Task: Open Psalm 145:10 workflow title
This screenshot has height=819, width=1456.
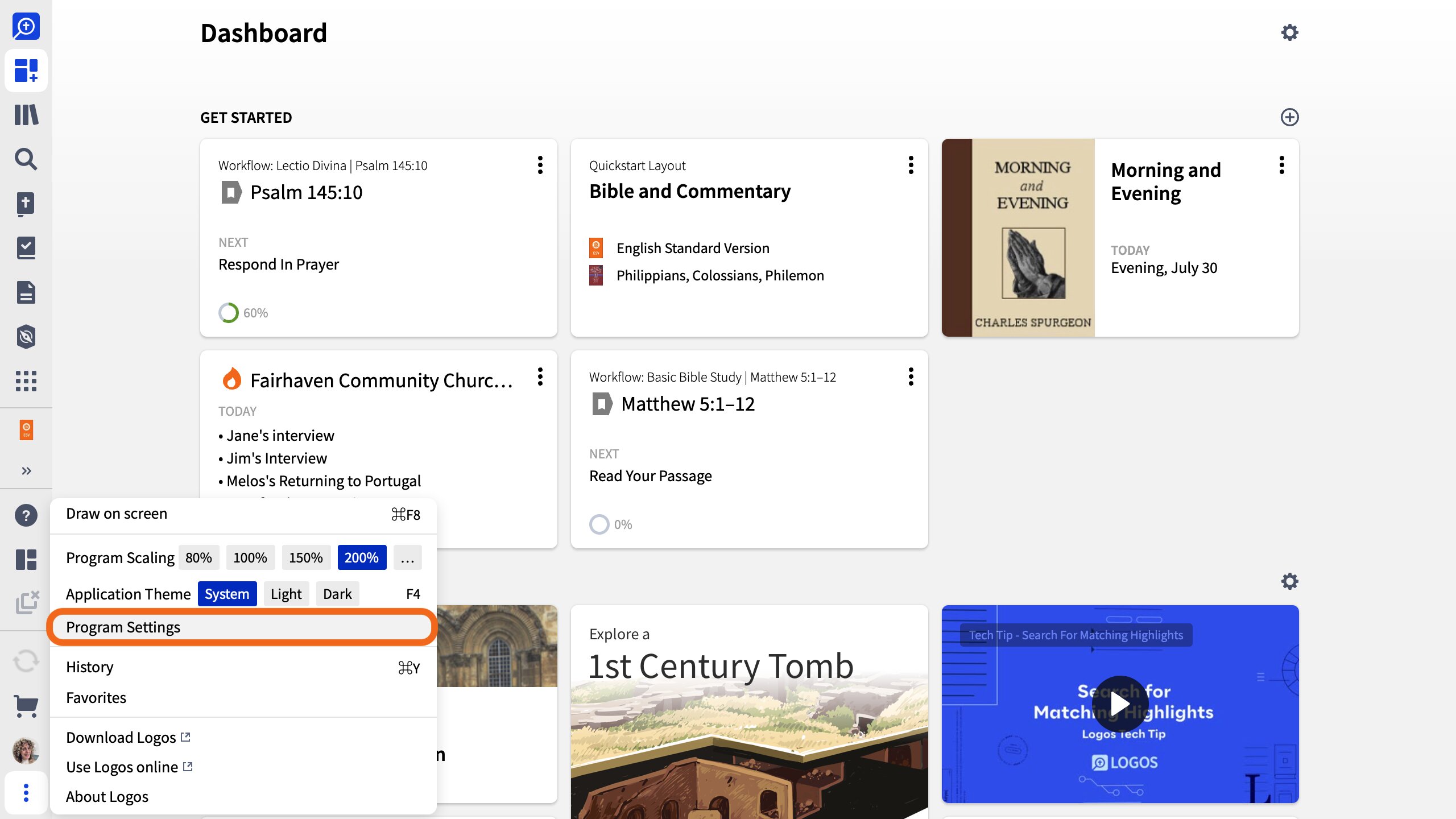Action: pos(306,192)
